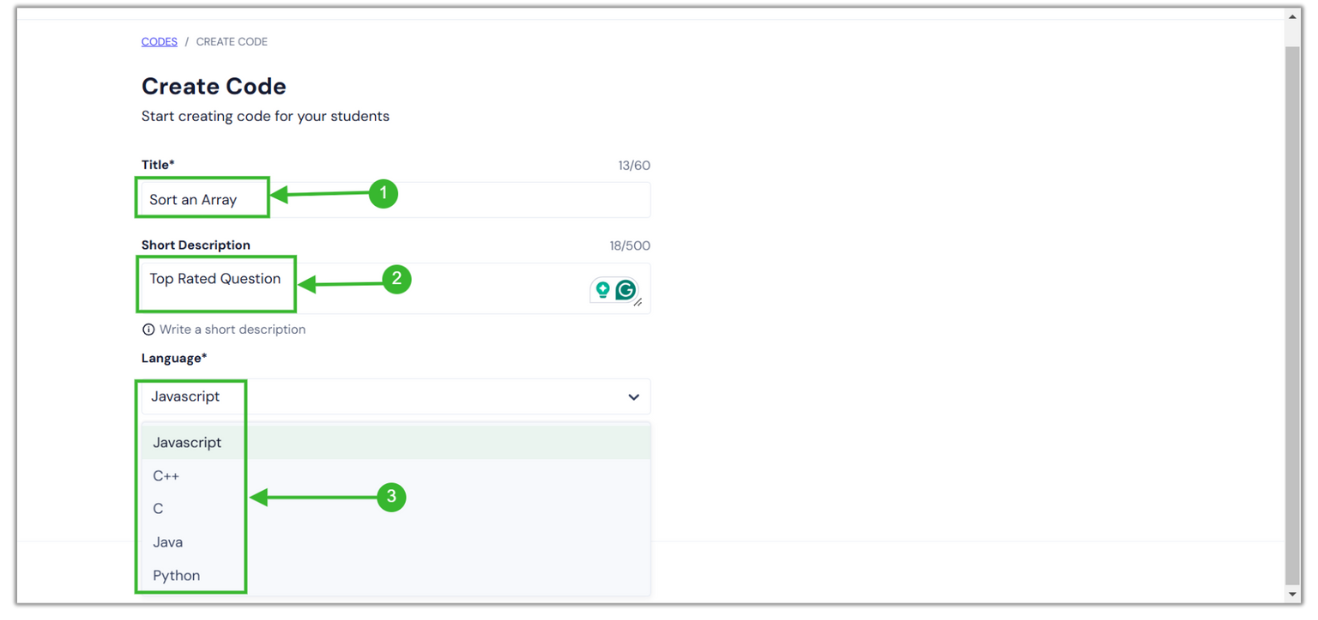Click the green badge numbered 3

[x=390, y=497]
